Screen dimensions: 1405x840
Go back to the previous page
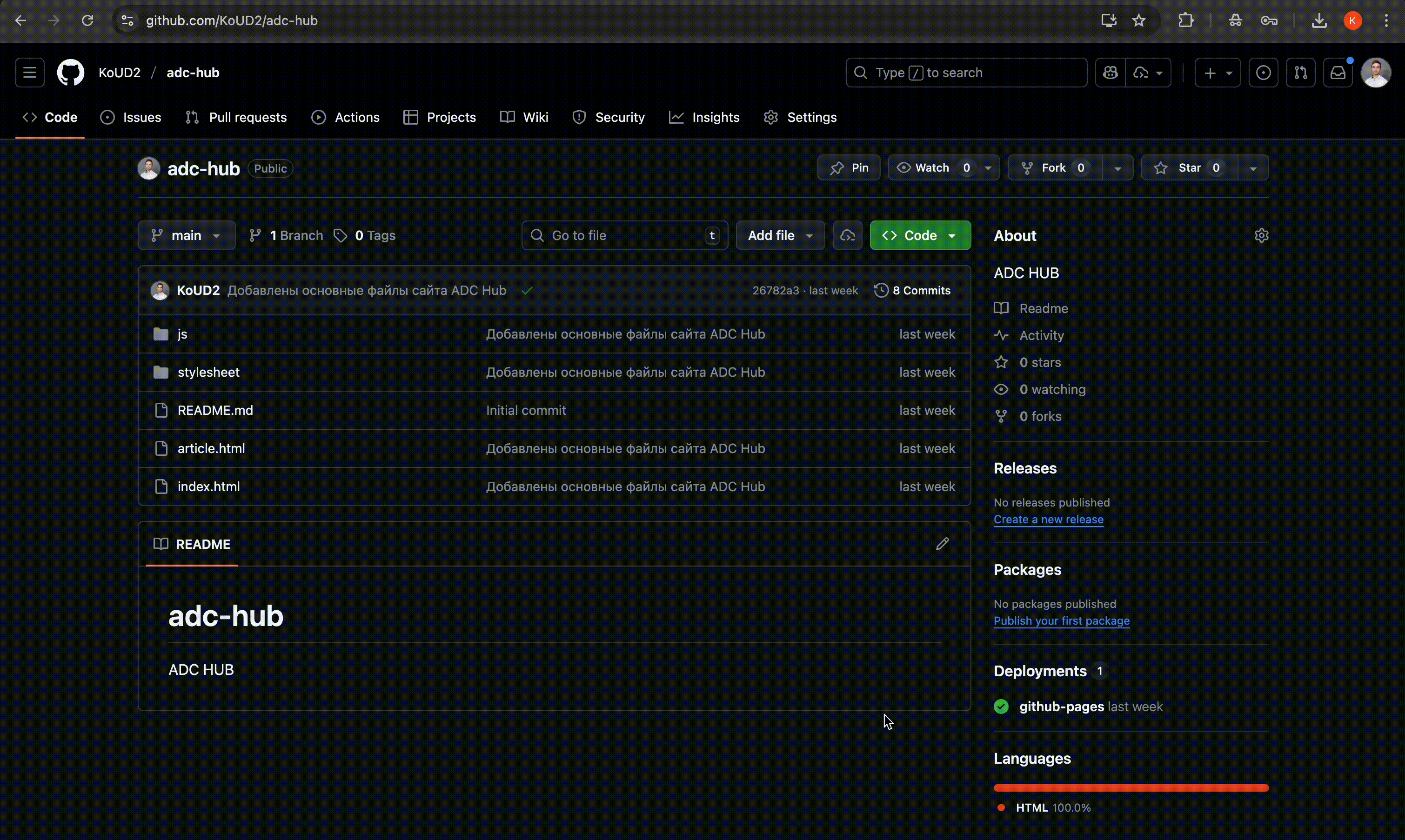click(21, 21)
